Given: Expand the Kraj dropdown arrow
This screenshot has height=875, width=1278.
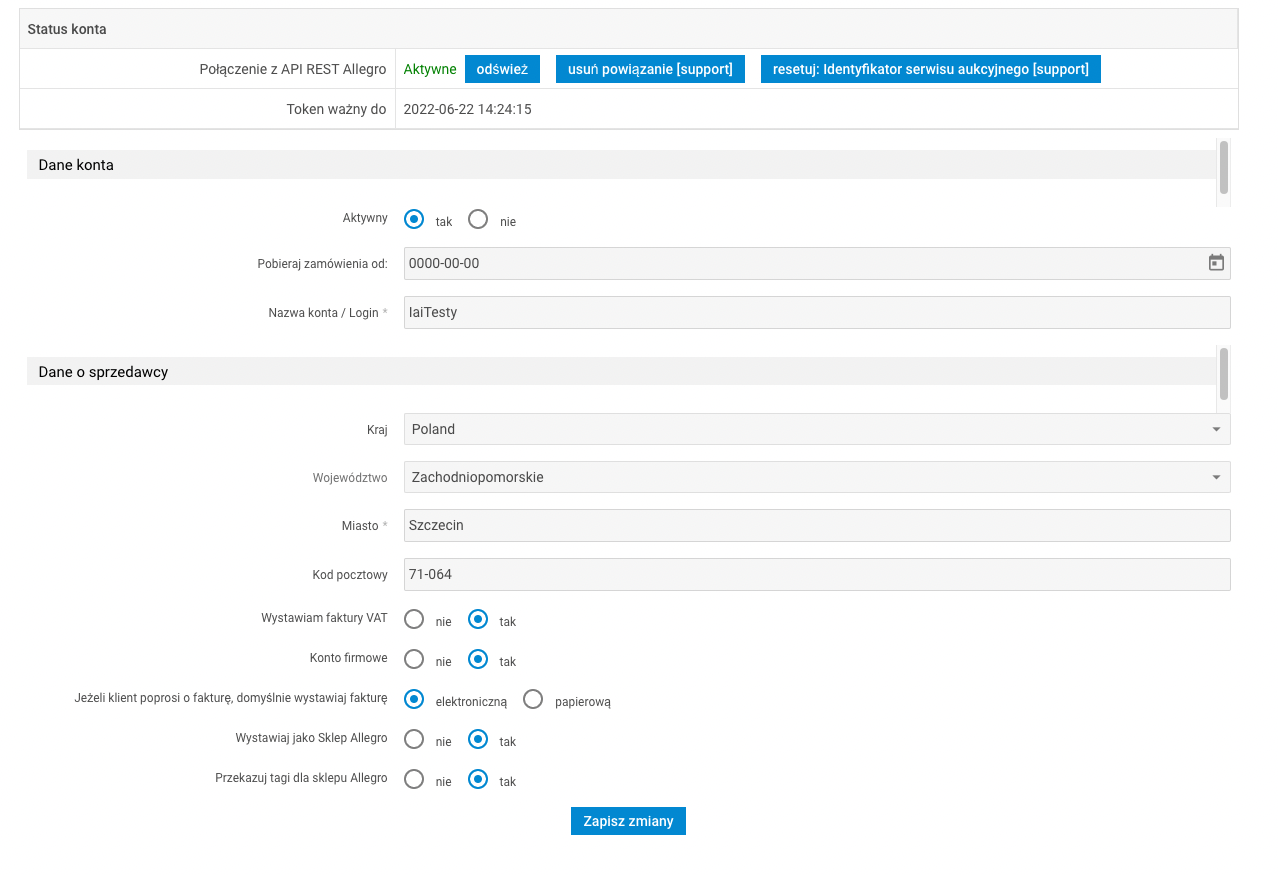Looking at the screenshot, I should (1216, 429).
